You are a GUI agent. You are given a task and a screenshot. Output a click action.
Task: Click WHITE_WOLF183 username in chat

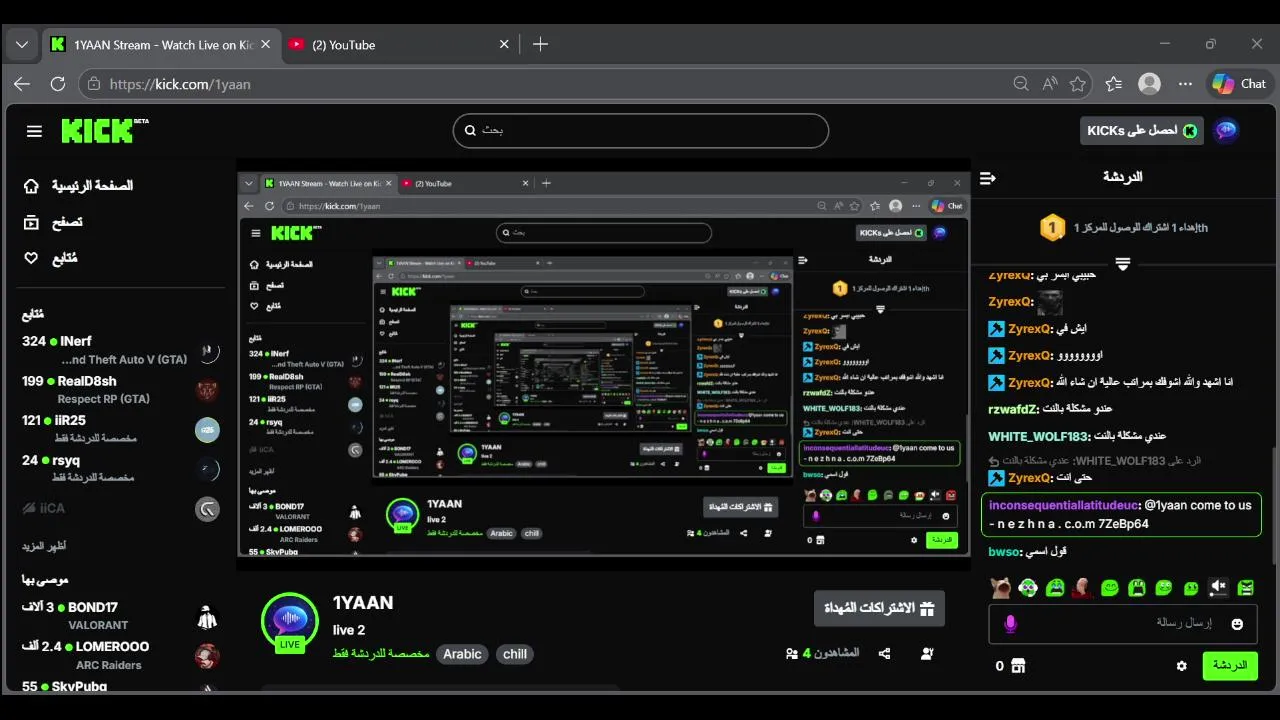pos(1037,436)
